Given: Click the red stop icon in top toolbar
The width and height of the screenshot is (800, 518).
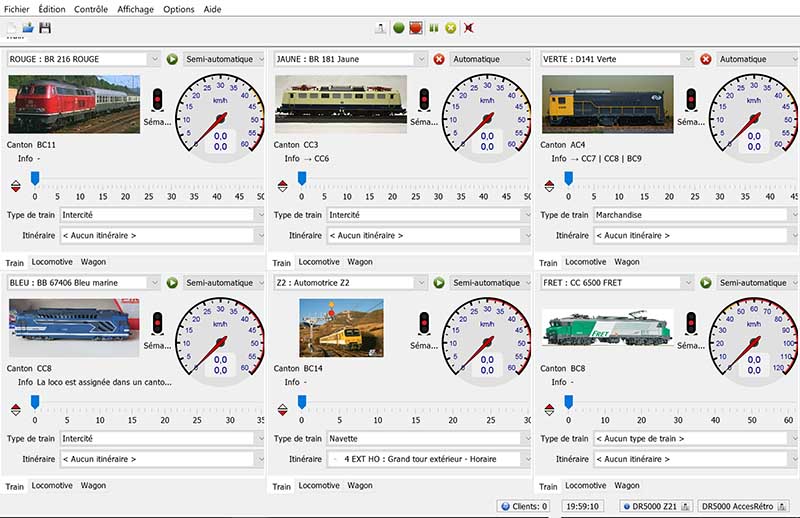Looking at the screenshot, I should coord(416,28).
